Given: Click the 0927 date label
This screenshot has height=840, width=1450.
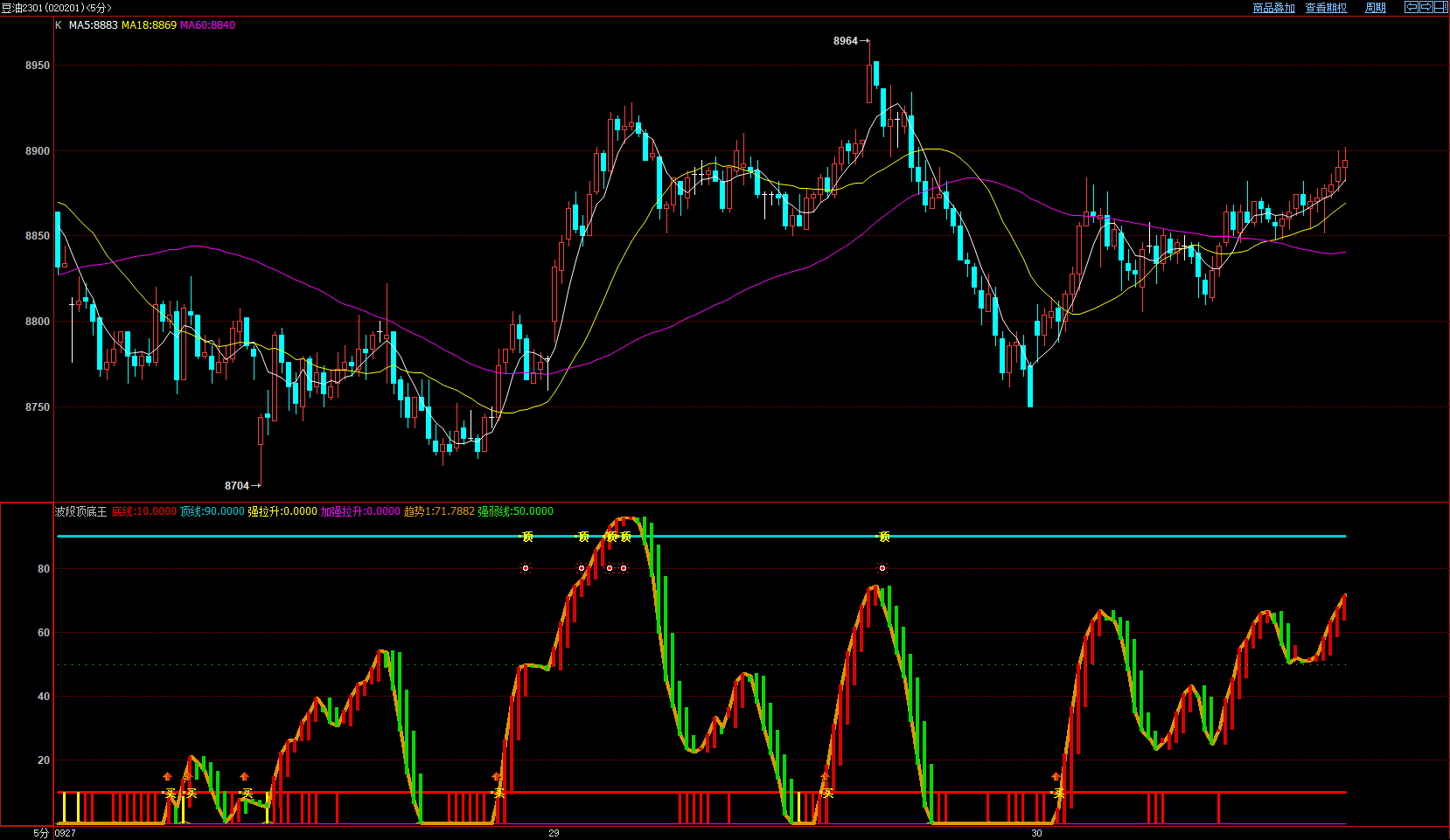Looking at the screenshot, I should pyautogui.click(x=66, y=833).
